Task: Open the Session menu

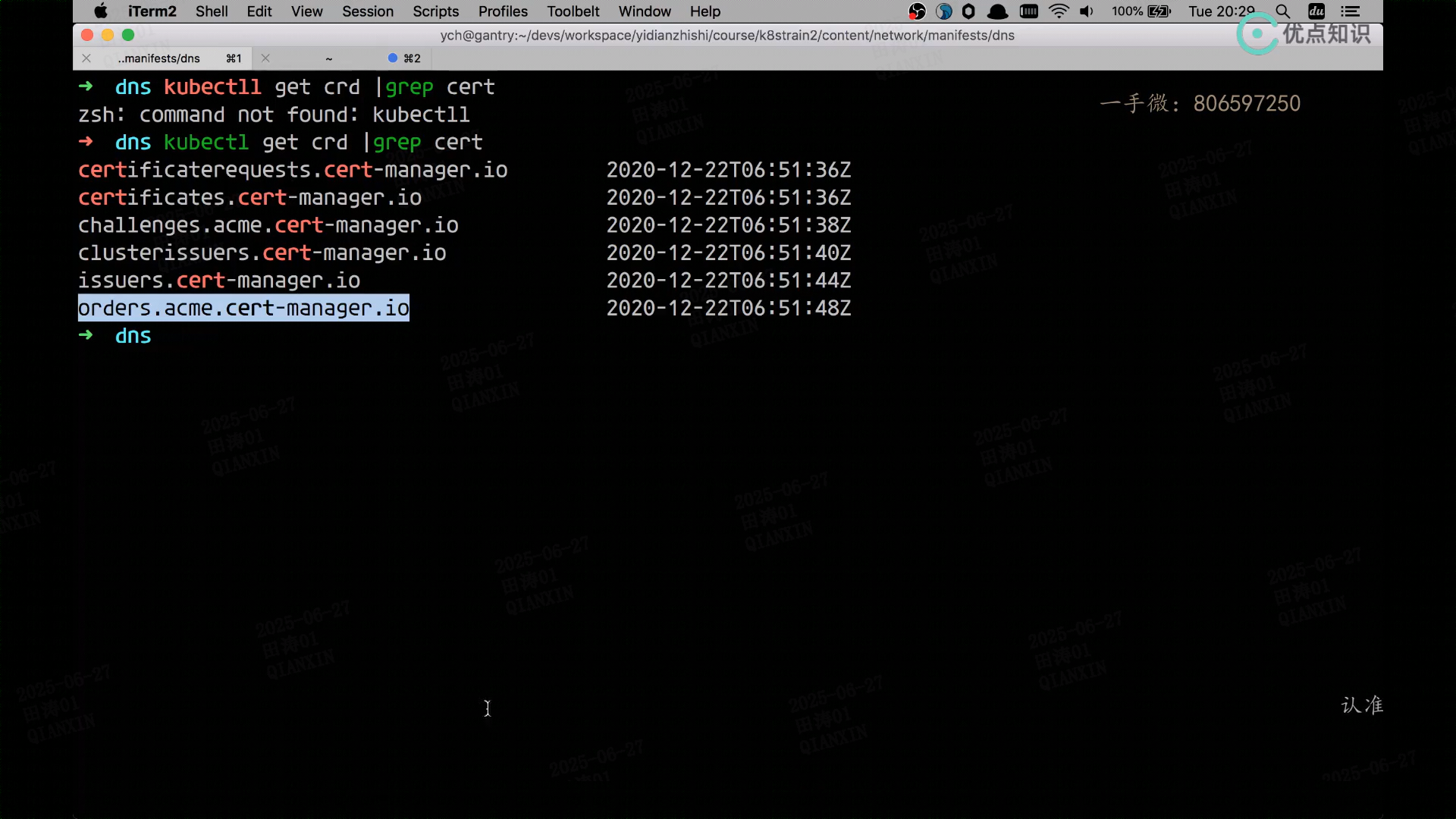Action: [x=367, y=11]
